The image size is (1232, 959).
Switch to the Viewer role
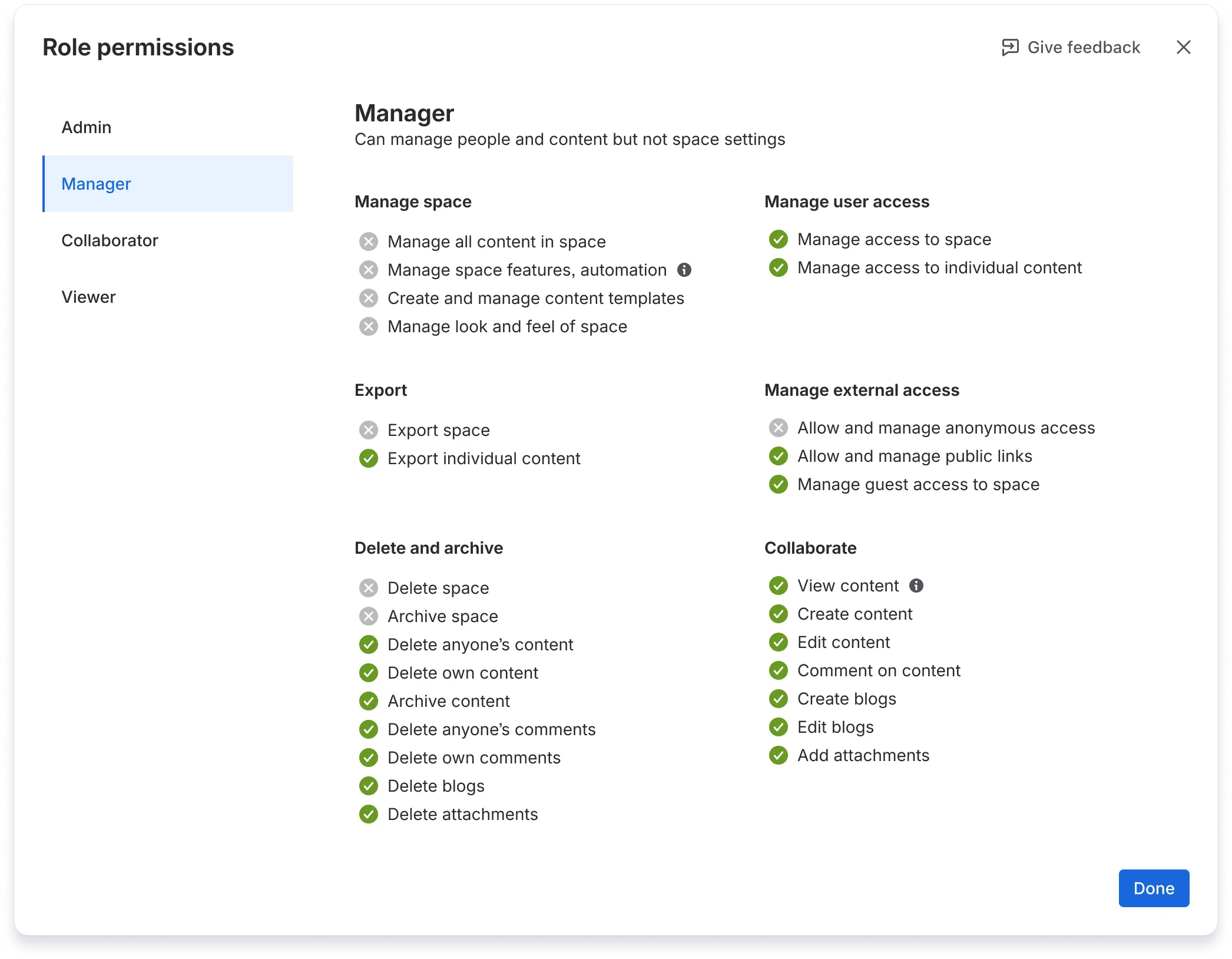tap(168, 297)
